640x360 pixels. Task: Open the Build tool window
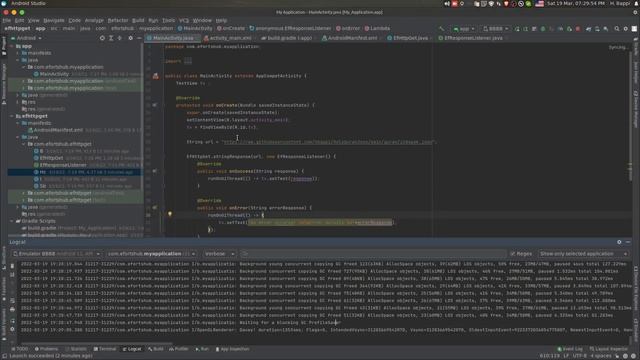coord(156,349)
